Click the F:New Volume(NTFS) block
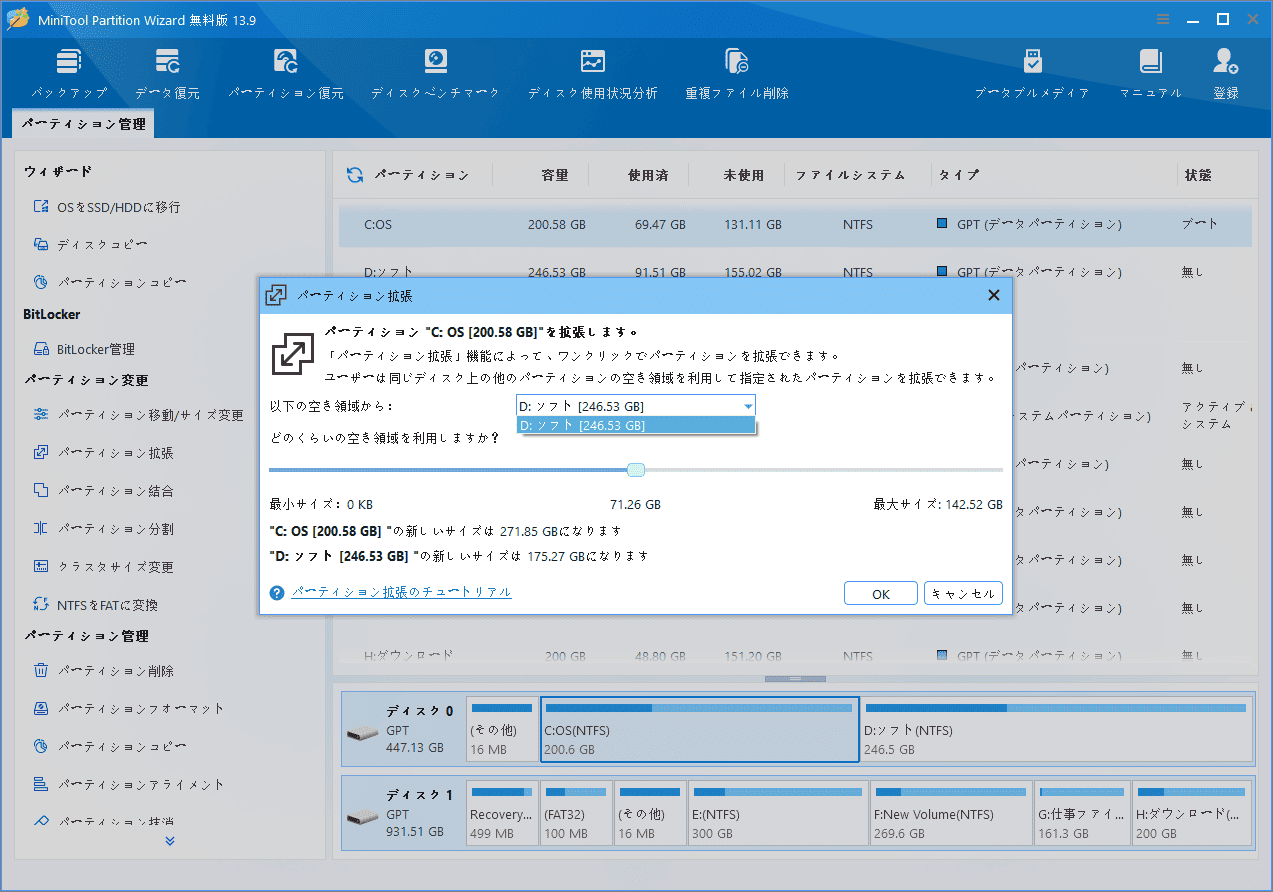Viewport: 1273px width, 892px height. pyautogui.click(x=951, y=813)
